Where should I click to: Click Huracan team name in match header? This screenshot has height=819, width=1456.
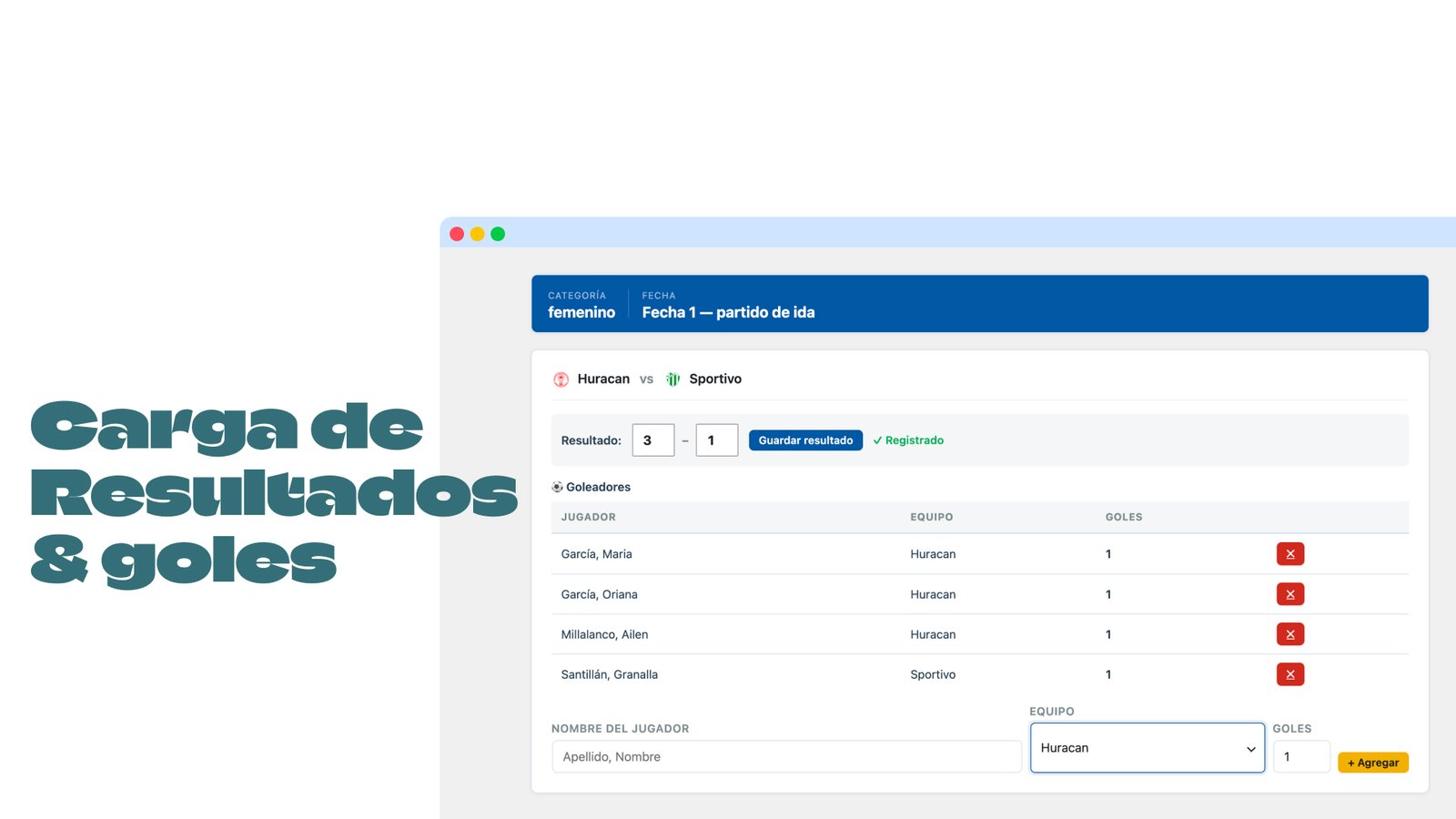pyautogui.click(x=603, y=379)
